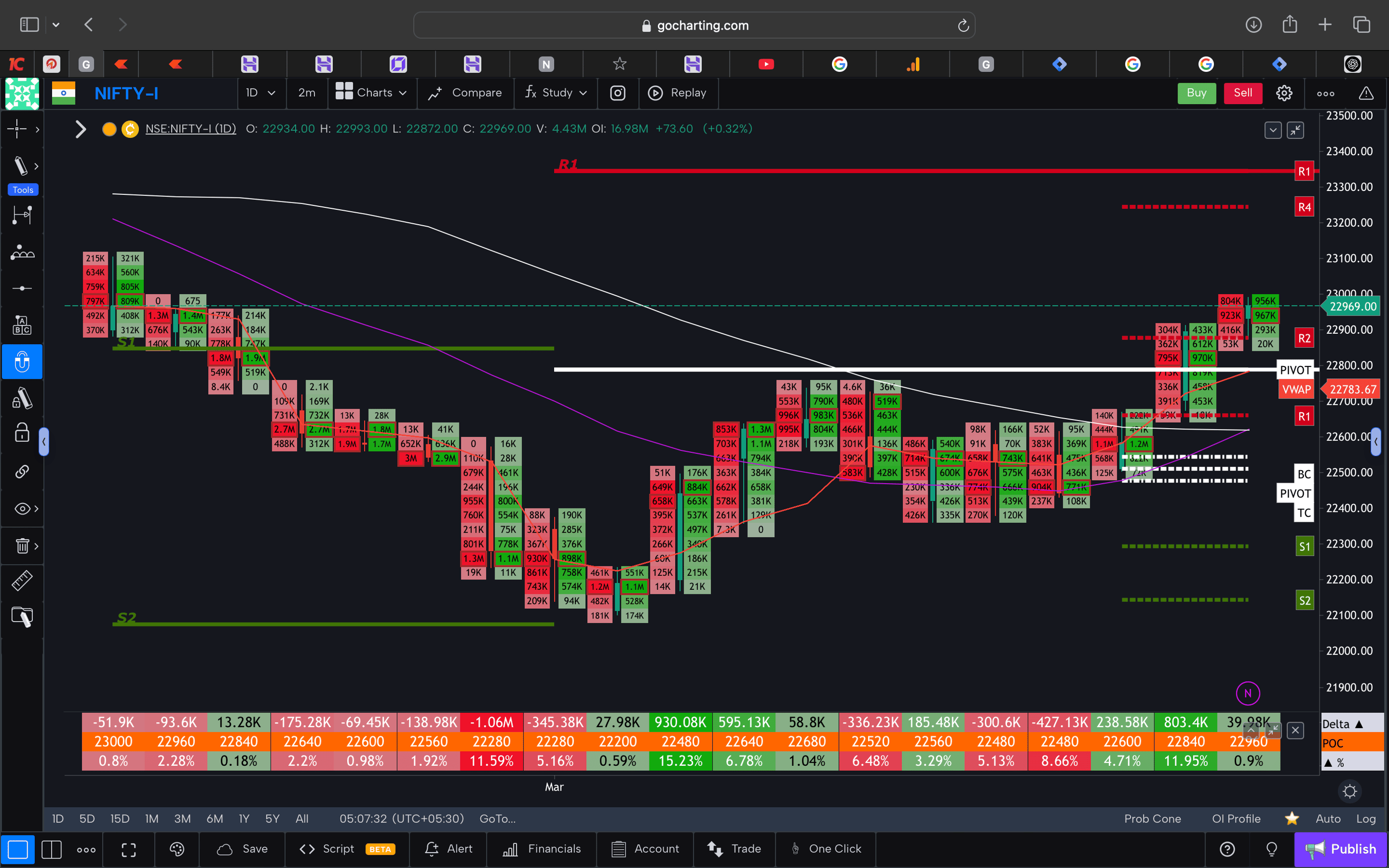This screenshot has height=868, width=1389.
Task: Select the text annotation ABC tool
Action: point(22,324)
